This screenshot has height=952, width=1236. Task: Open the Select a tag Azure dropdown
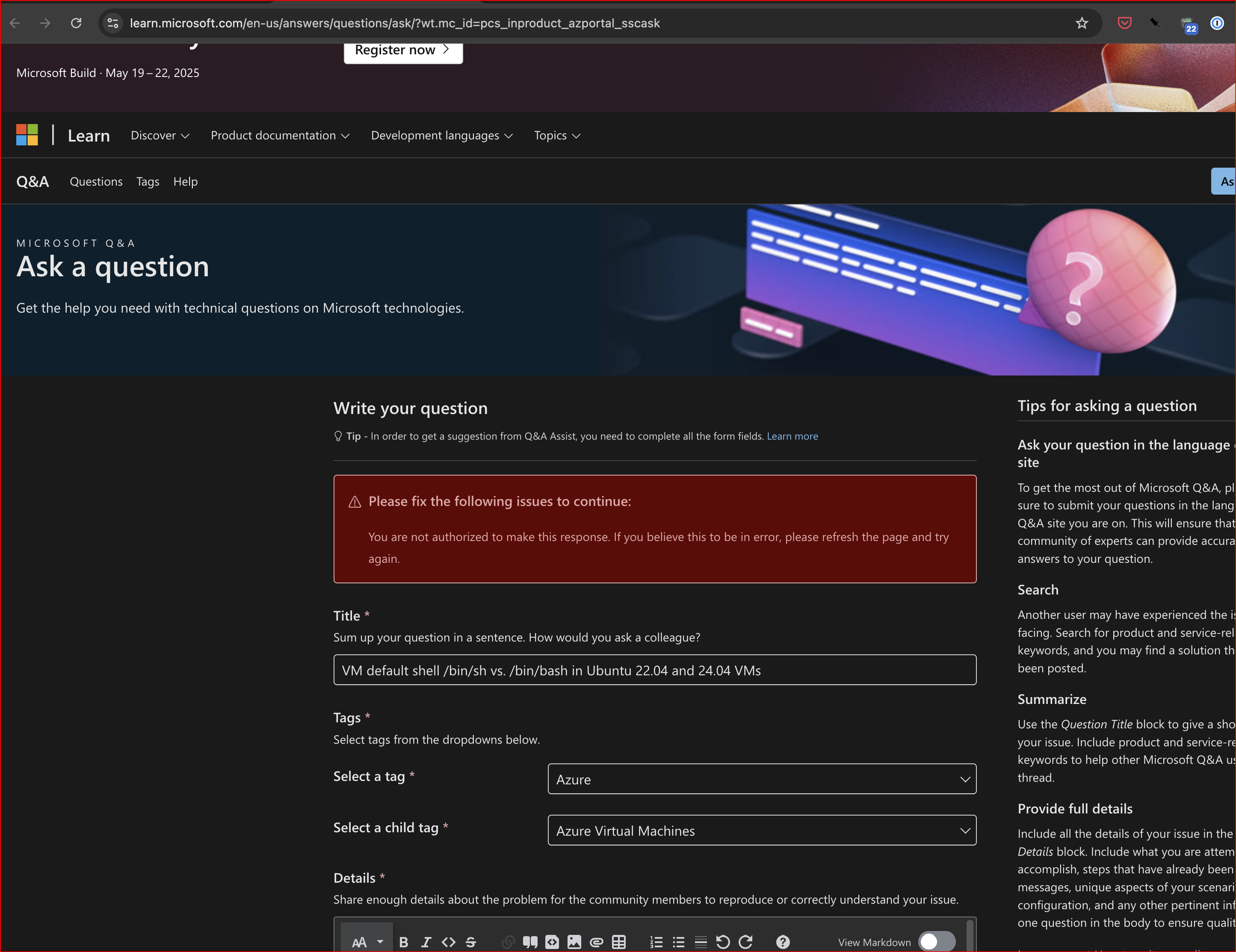(762, 779)
